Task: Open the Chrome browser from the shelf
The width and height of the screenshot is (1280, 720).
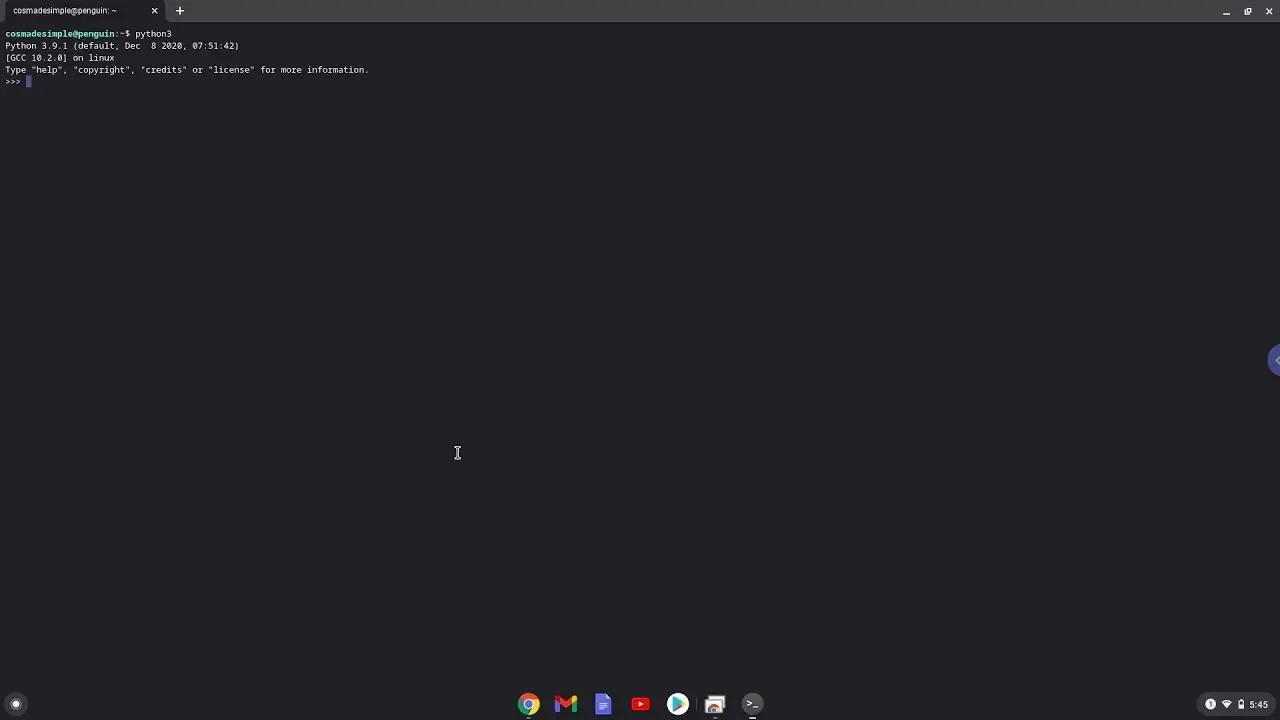Action: point(528,704)
